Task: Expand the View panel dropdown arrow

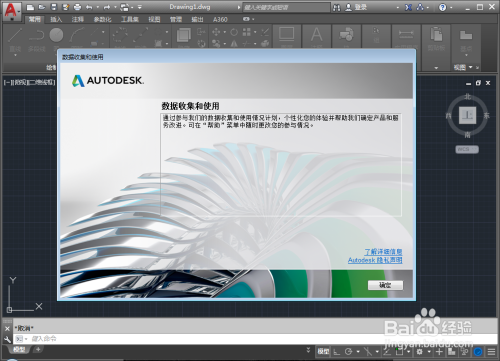Action: coord(470,67)
